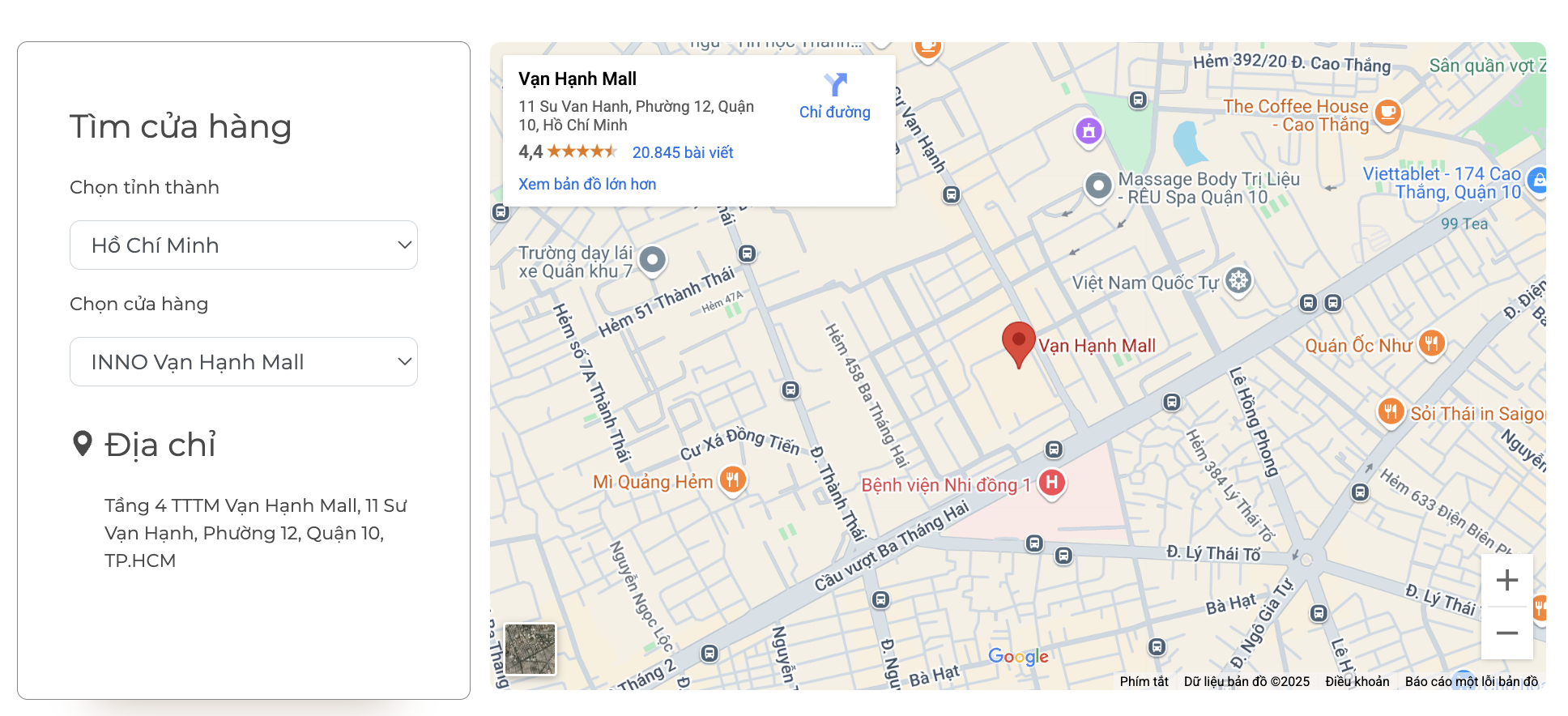Click Trường dạy lái xe Quân khu 7 marker
The image size is (1568, 716).
(652, 261)
